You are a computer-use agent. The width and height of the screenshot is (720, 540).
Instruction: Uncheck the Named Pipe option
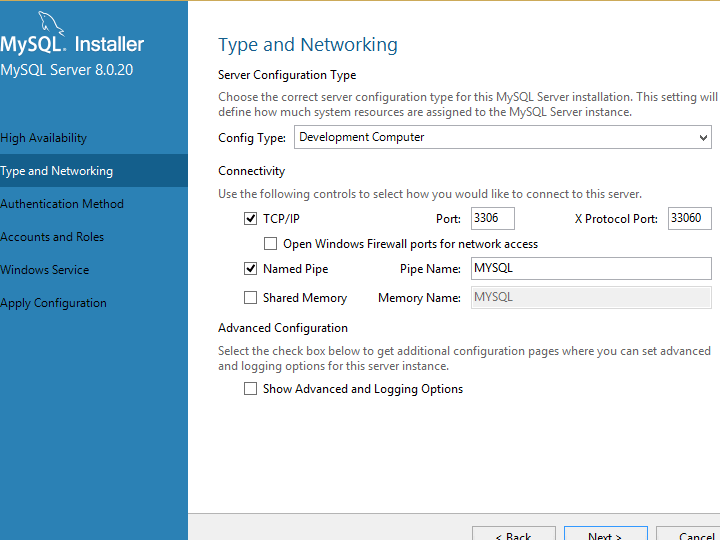pyautogui.click(x=250, y=268)
